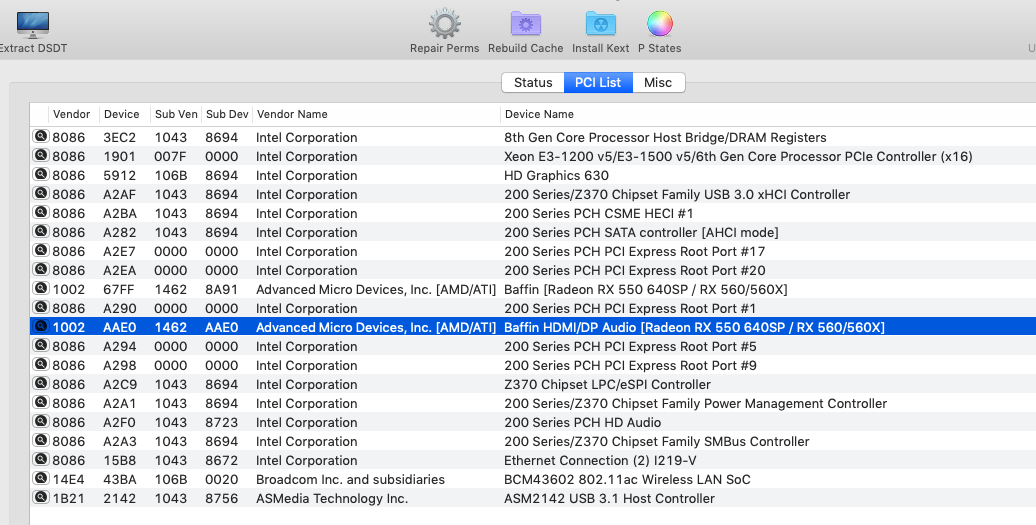The height and width of the screenshot is (525, 1036).
Task: Click magnifier icon for Baffin HDMI/DP Audio row
Action: [x=41, y=326]
